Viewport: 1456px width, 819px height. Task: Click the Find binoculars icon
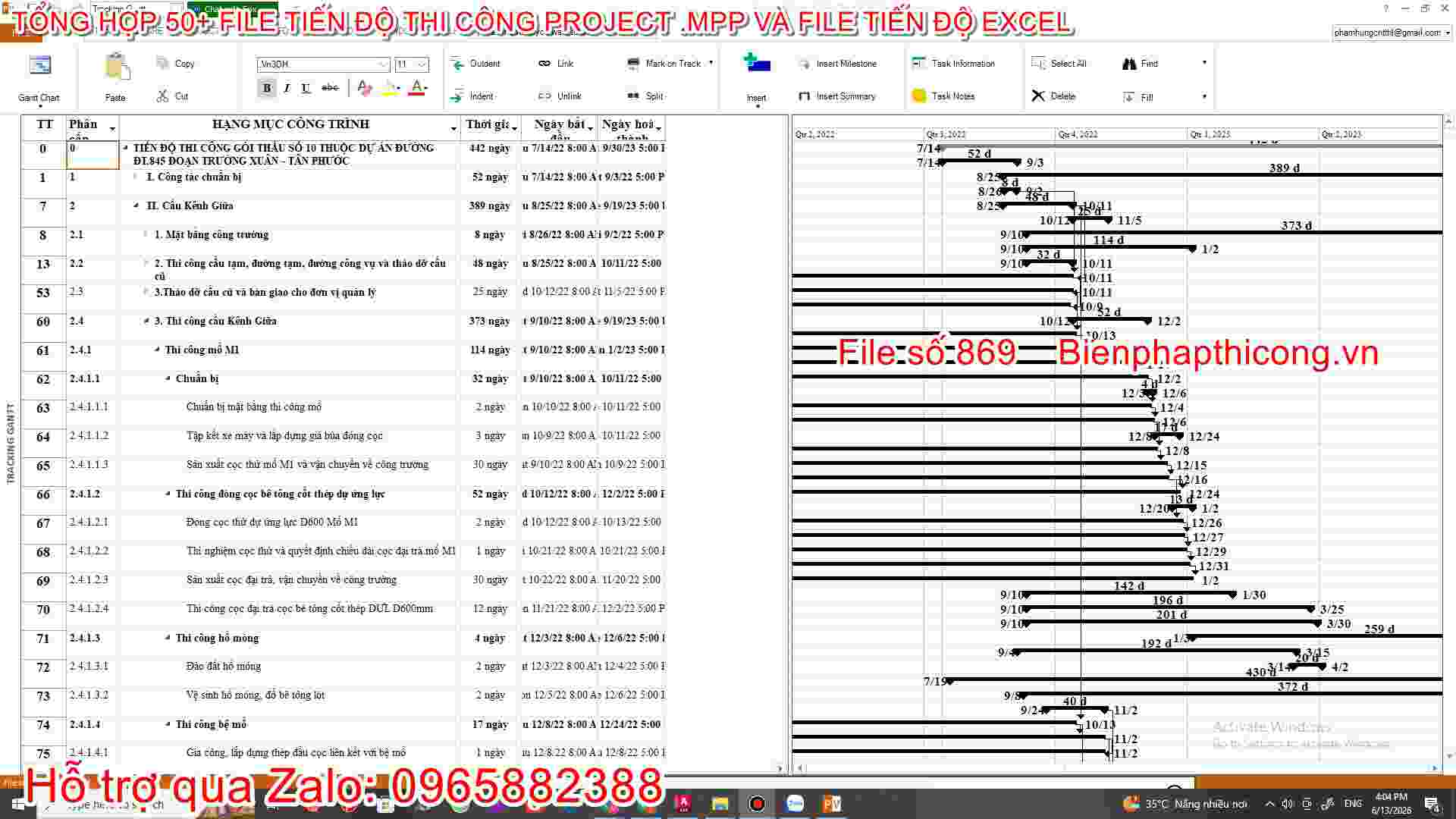(1129, 64)
